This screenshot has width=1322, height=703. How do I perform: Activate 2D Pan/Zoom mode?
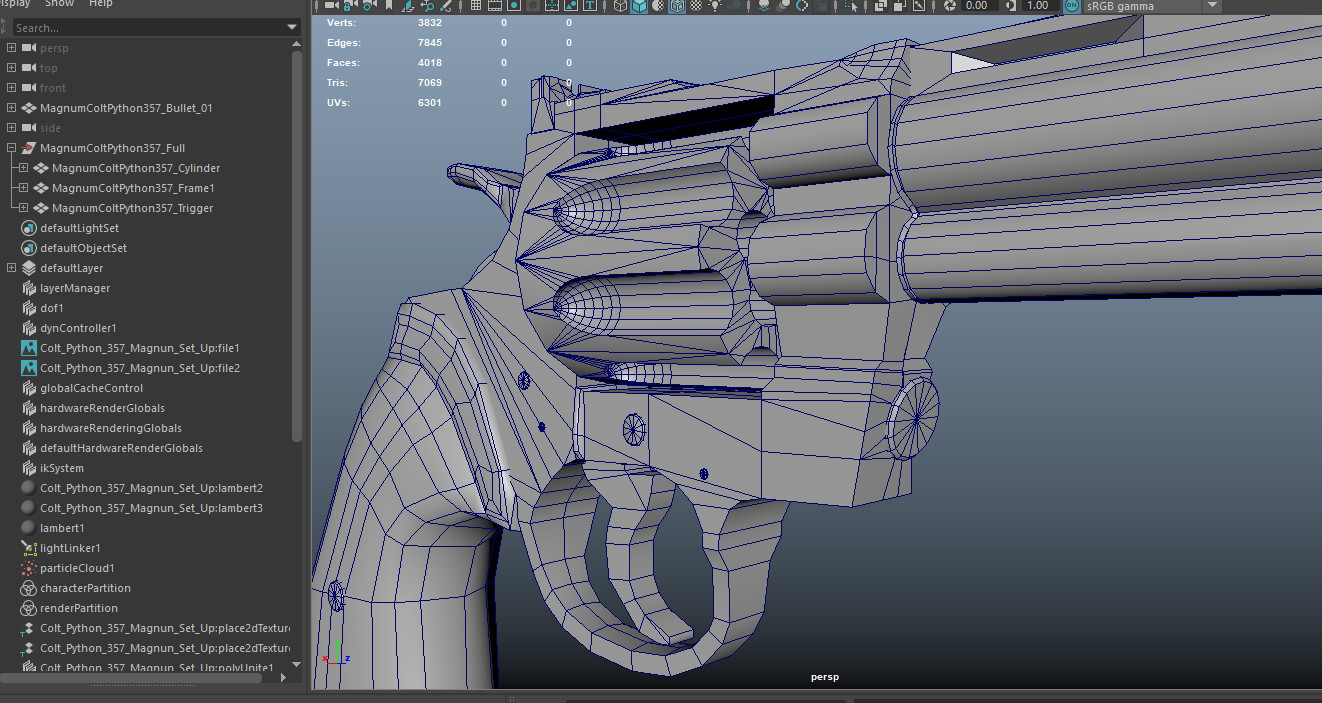[428, 5]
